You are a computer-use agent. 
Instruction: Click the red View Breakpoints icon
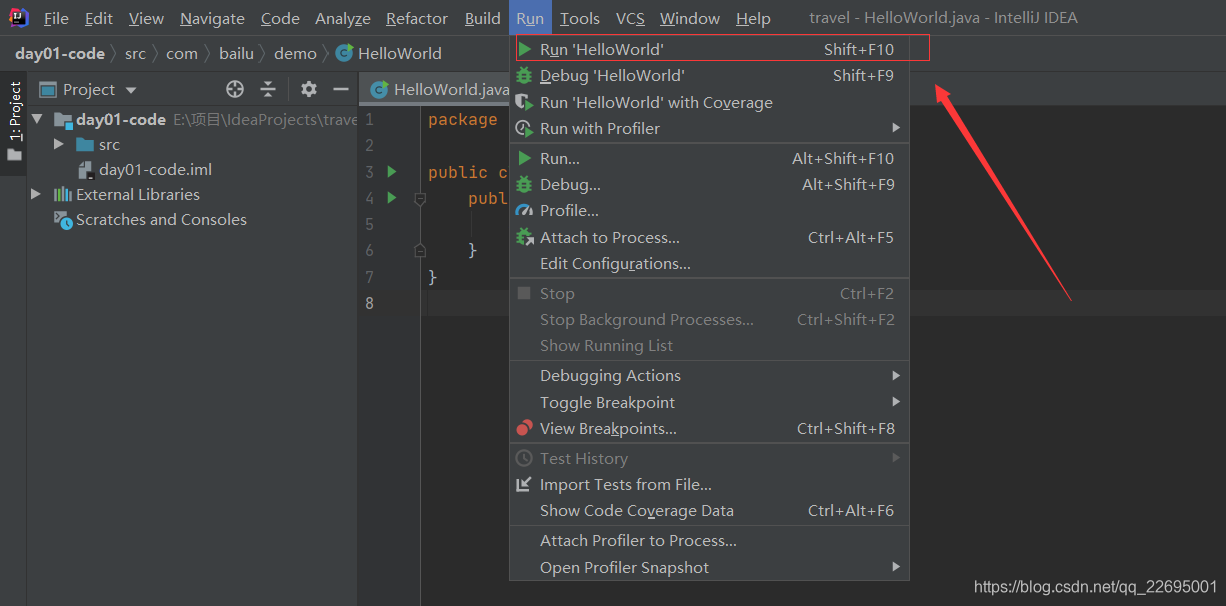(524, 428)
